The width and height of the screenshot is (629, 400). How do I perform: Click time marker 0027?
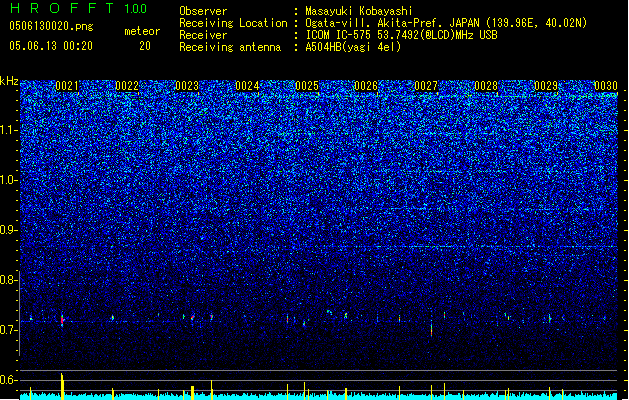click(x=426, y=86)
